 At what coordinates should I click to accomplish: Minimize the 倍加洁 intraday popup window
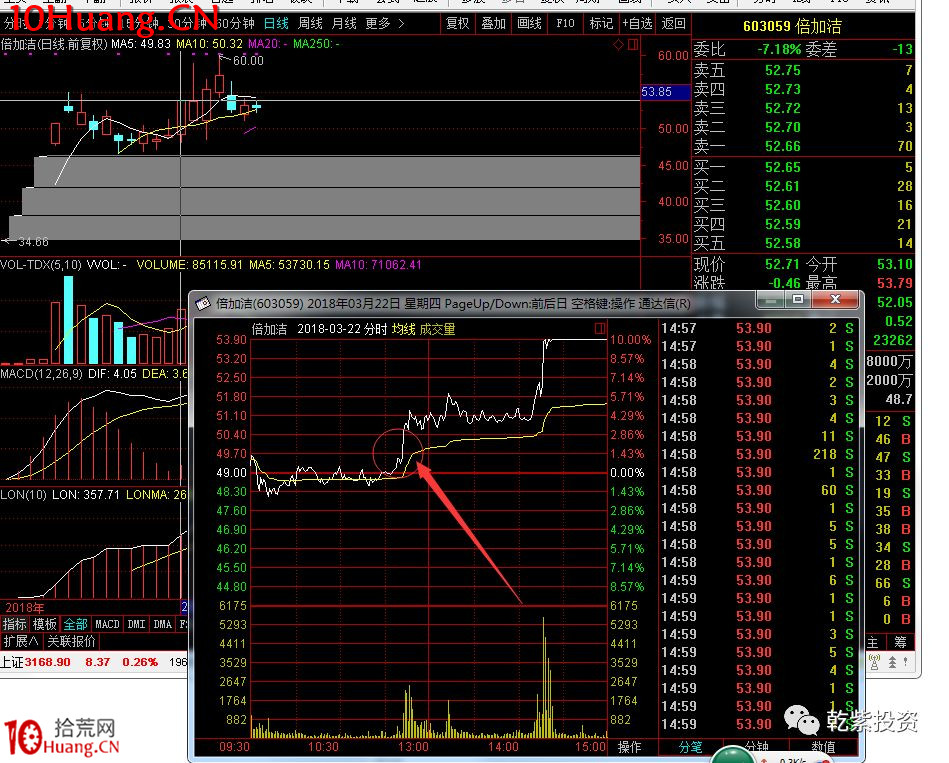[x=770, y=300]
